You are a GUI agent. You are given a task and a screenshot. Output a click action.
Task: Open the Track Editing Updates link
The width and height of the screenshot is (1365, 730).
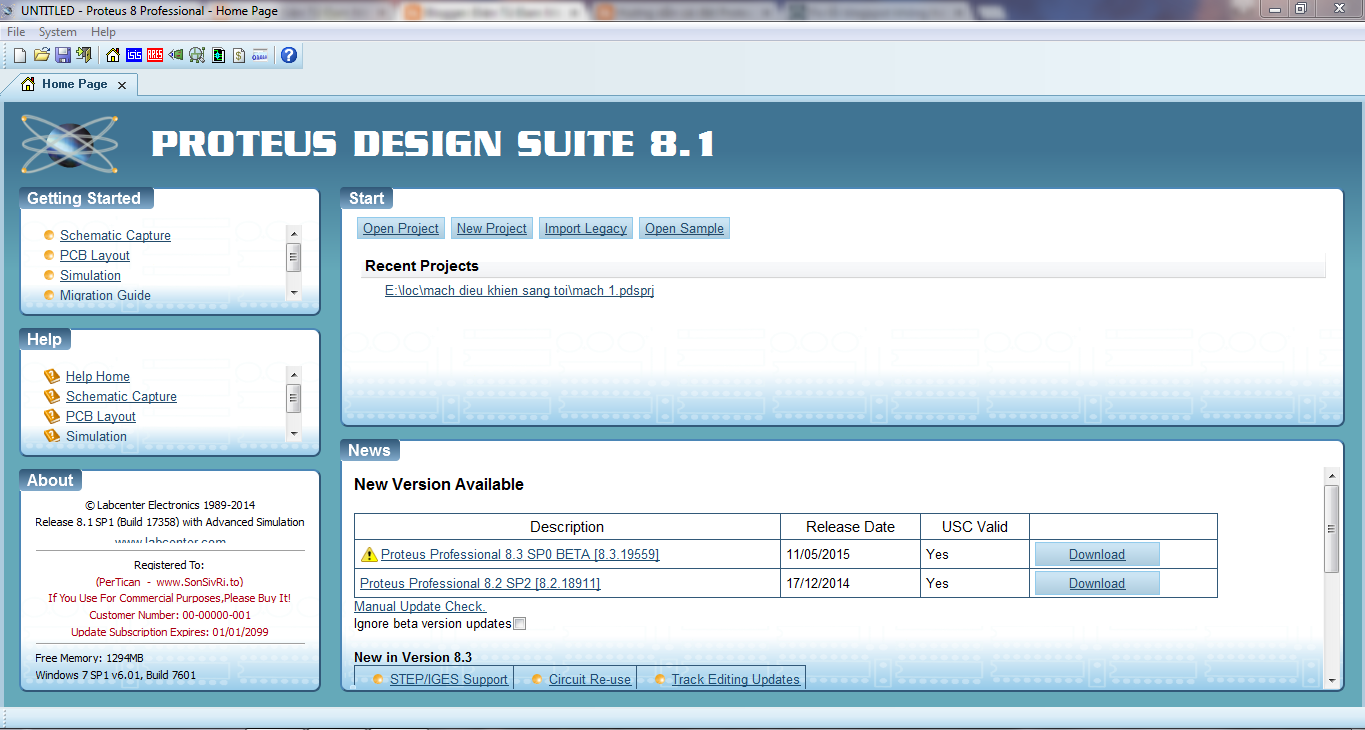tap(736, 679)
